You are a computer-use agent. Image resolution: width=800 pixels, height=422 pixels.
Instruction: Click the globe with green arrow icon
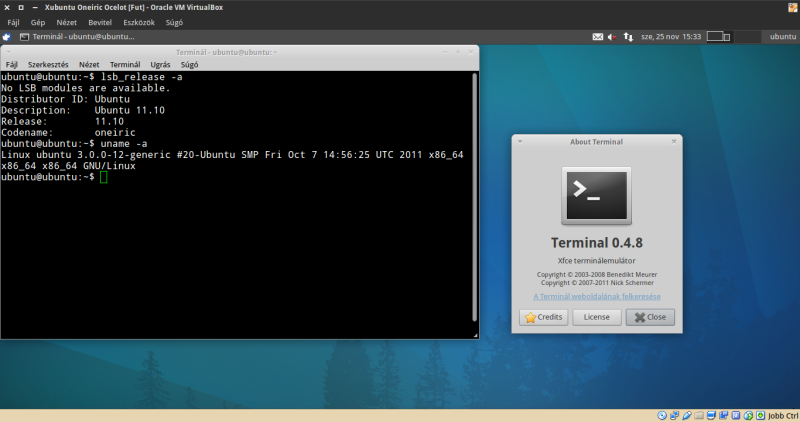pos(748,415)
